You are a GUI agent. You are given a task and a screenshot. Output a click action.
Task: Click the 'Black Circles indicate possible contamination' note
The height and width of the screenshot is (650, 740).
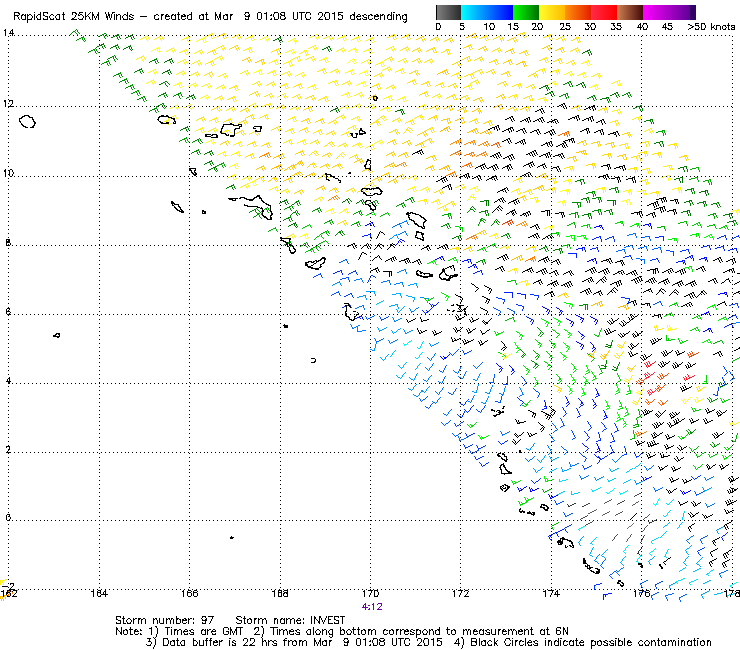point(591,642)
